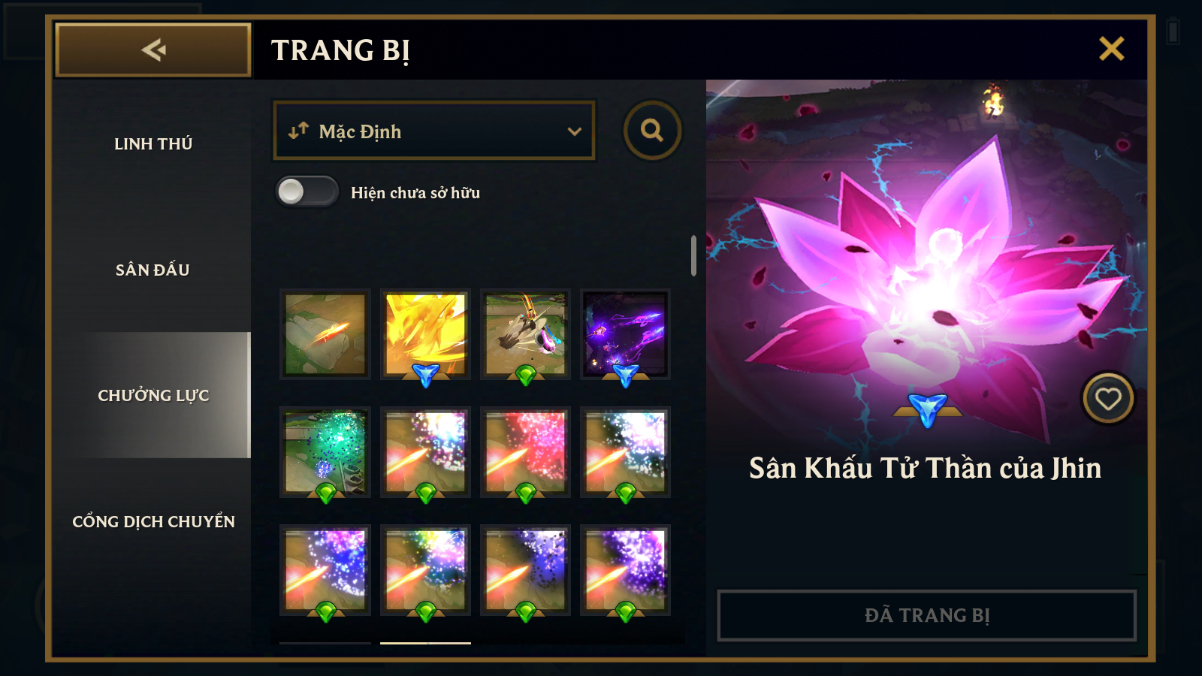Click the back arrow button
1202x676 pixels.
(153, 50)
